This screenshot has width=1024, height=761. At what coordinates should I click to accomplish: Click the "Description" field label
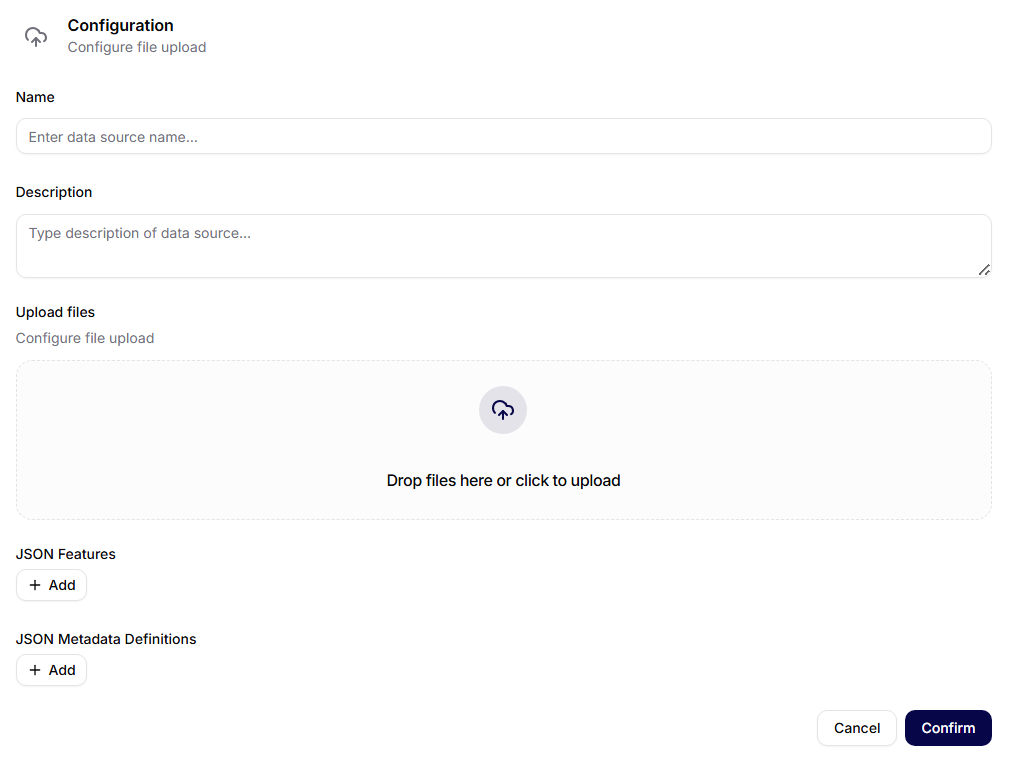click(54, 192)
